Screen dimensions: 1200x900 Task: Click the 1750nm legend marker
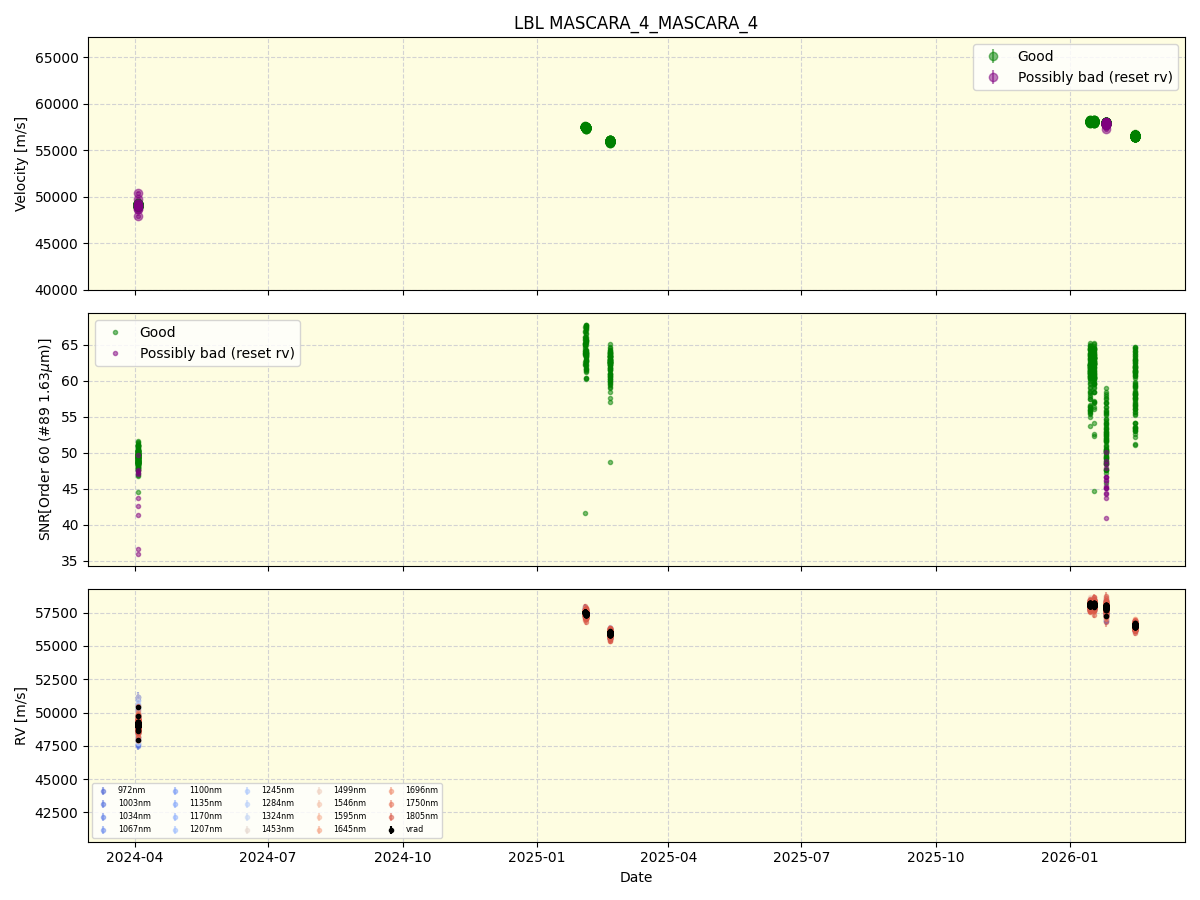tap(391, 804)
